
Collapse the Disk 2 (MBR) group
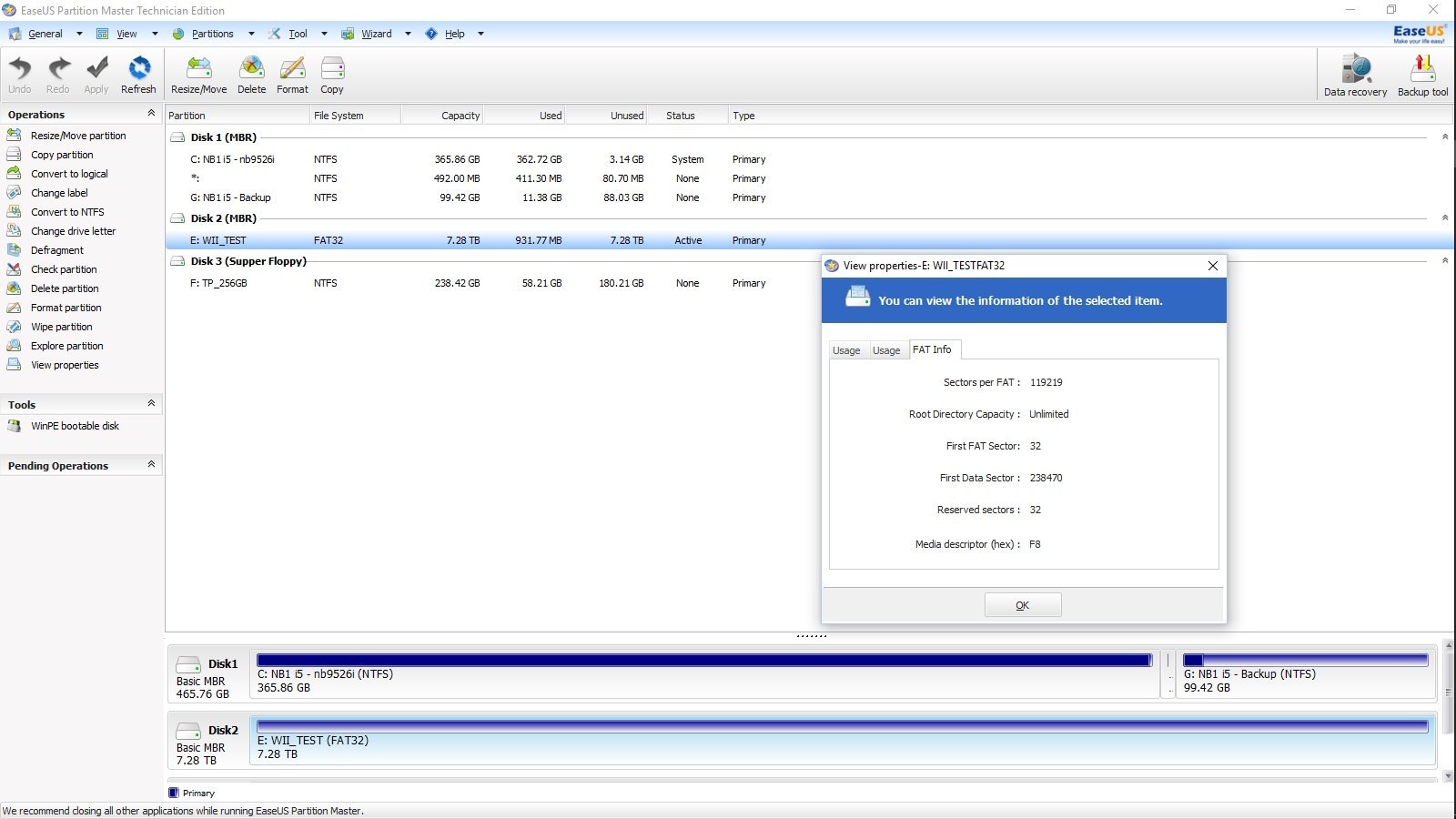[x=1445, y=217]
